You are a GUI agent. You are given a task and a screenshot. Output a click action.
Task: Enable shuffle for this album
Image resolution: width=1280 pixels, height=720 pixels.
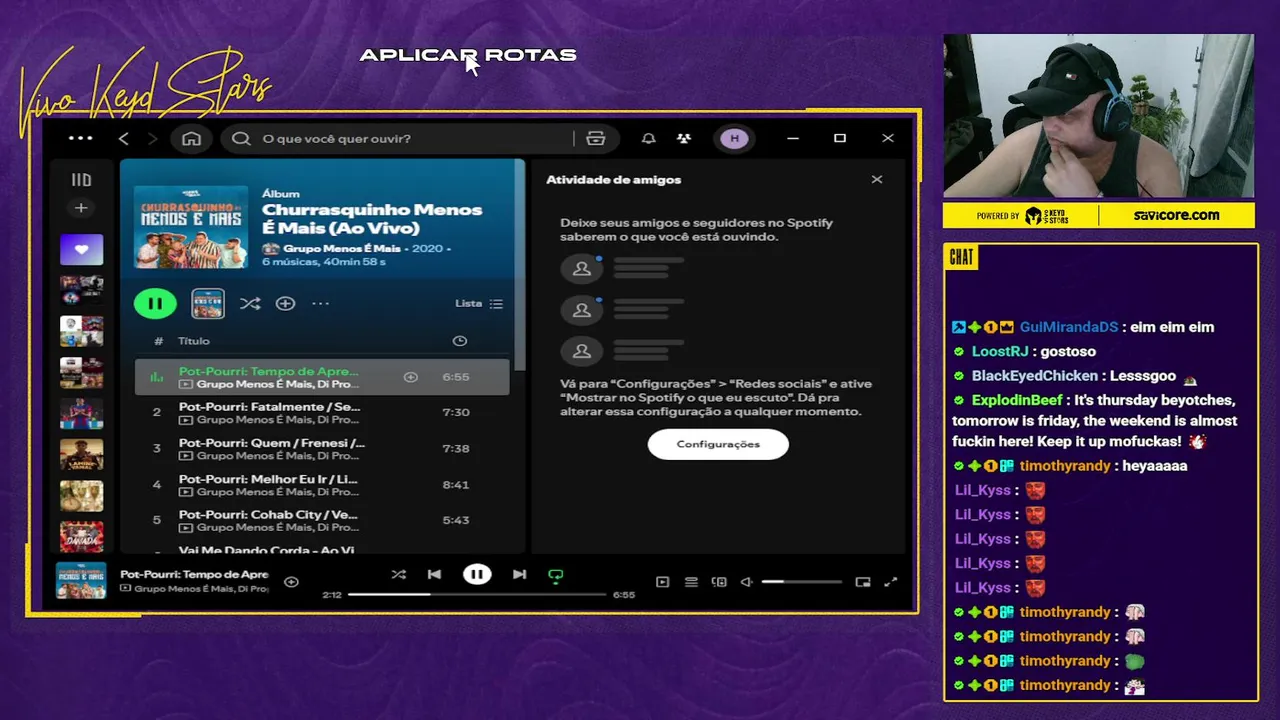click(x=250, y=303)
